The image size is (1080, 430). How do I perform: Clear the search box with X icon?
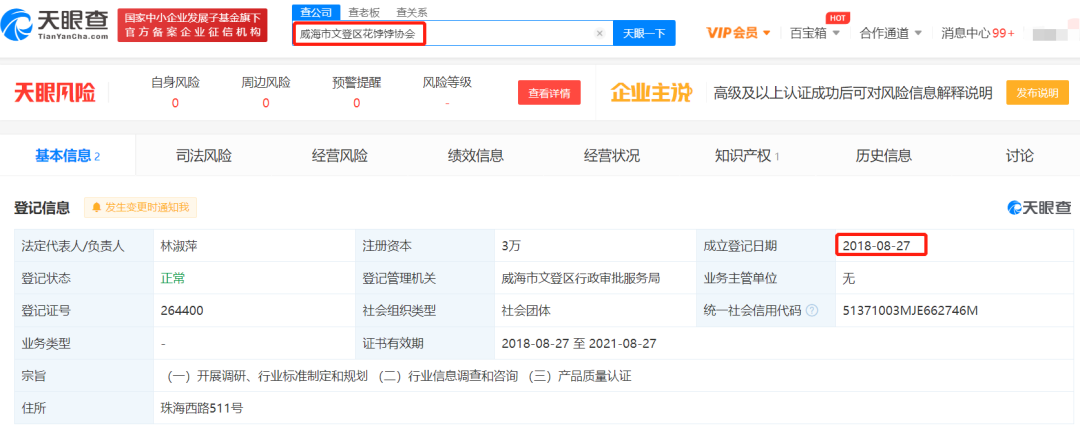point(599,33)
